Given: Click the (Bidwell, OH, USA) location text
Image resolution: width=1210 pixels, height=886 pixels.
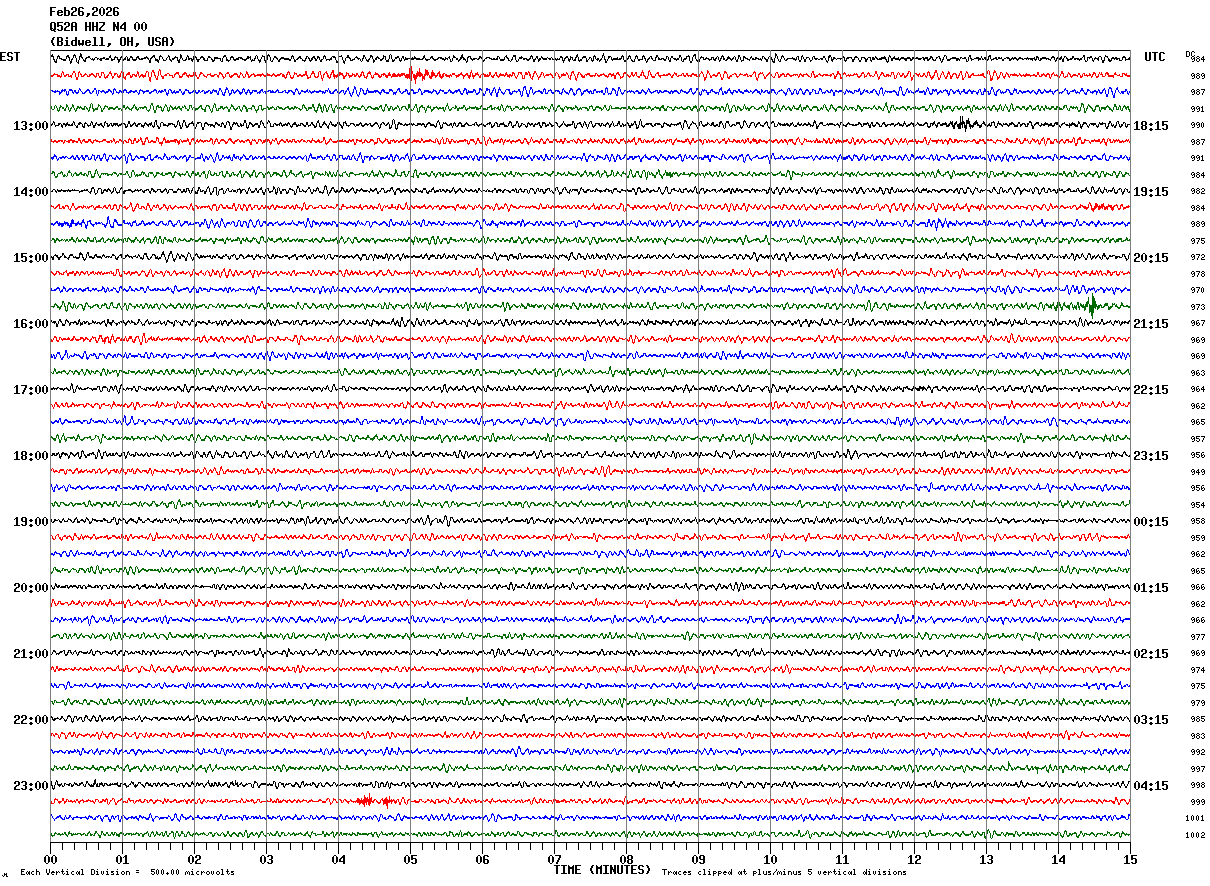Looking at the screenshot, I should click(x=112, y=42).
